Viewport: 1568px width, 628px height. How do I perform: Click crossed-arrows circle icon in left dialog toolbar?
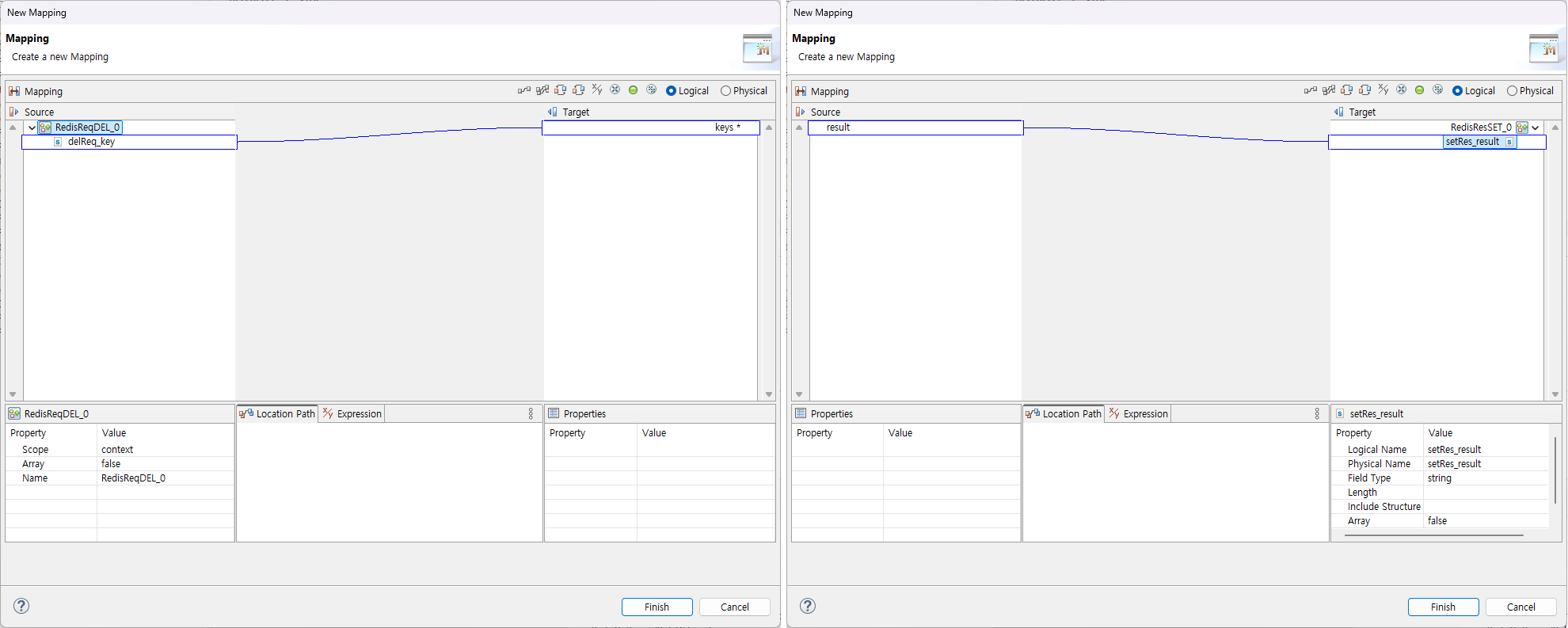click(x=615, y=90)
